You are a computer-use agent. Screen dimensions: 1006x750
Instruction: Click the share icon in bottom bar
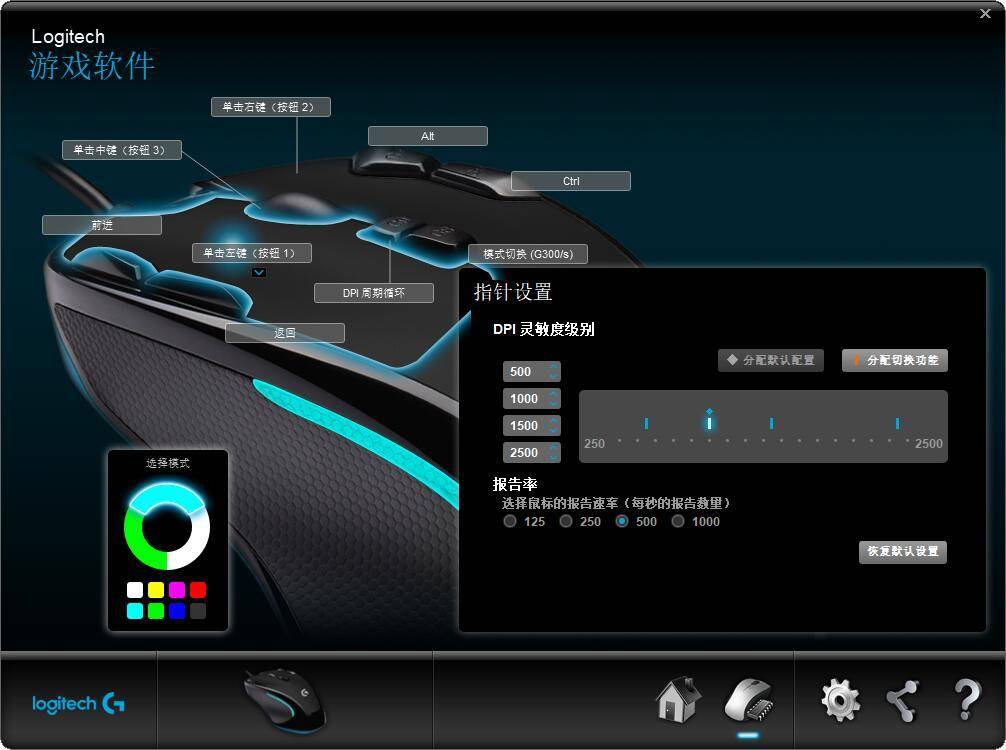(902, 701)
